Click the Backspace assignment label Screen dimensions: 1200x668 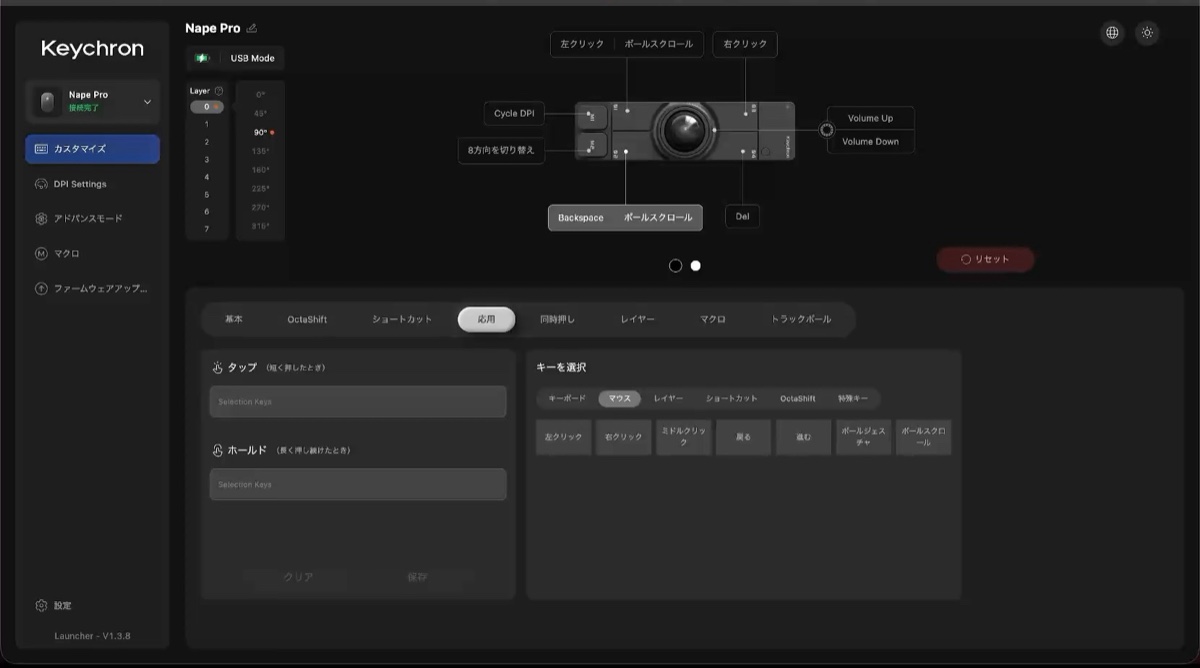coord(581,217)
